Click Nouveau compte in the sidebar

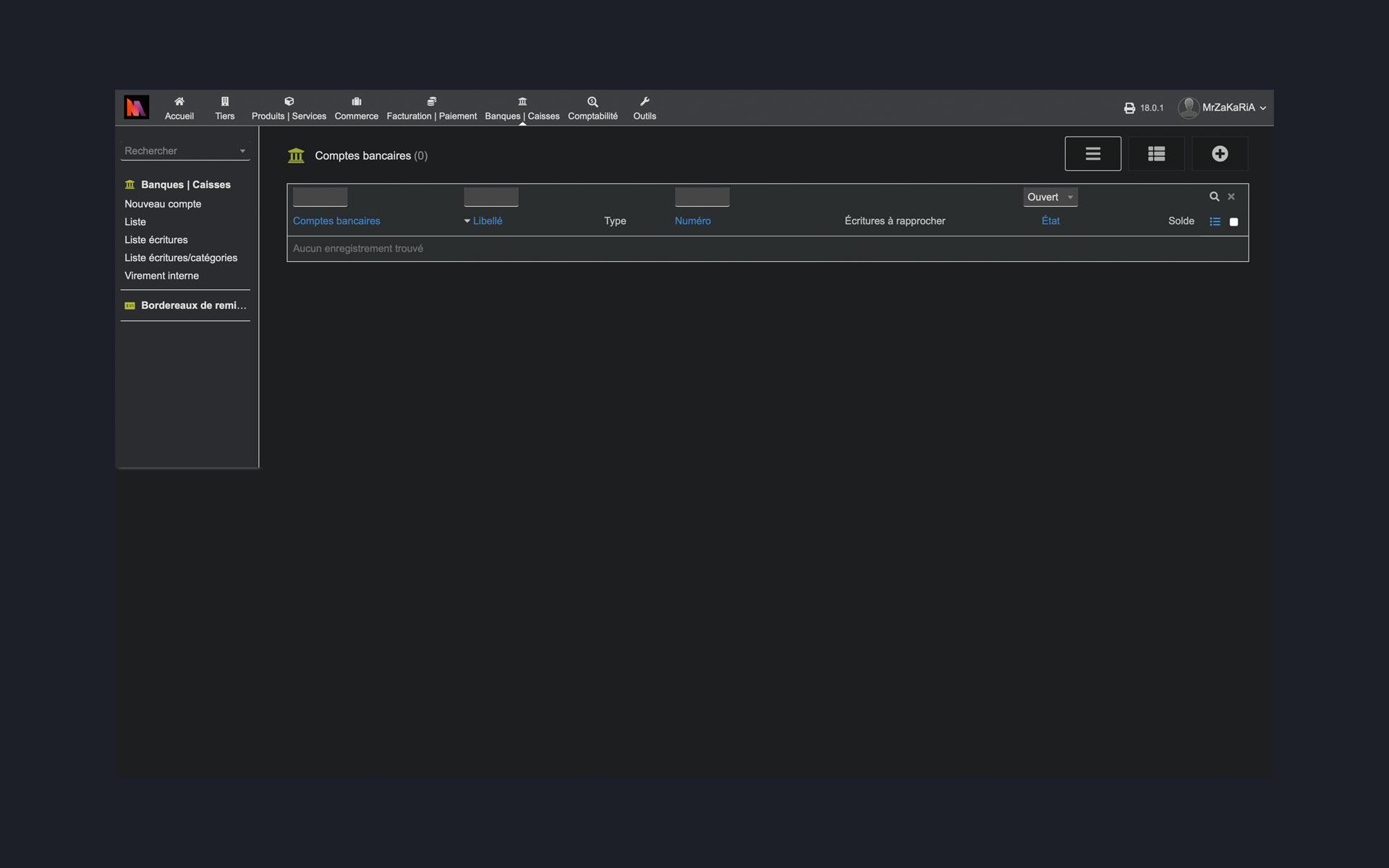click(163, 204)
